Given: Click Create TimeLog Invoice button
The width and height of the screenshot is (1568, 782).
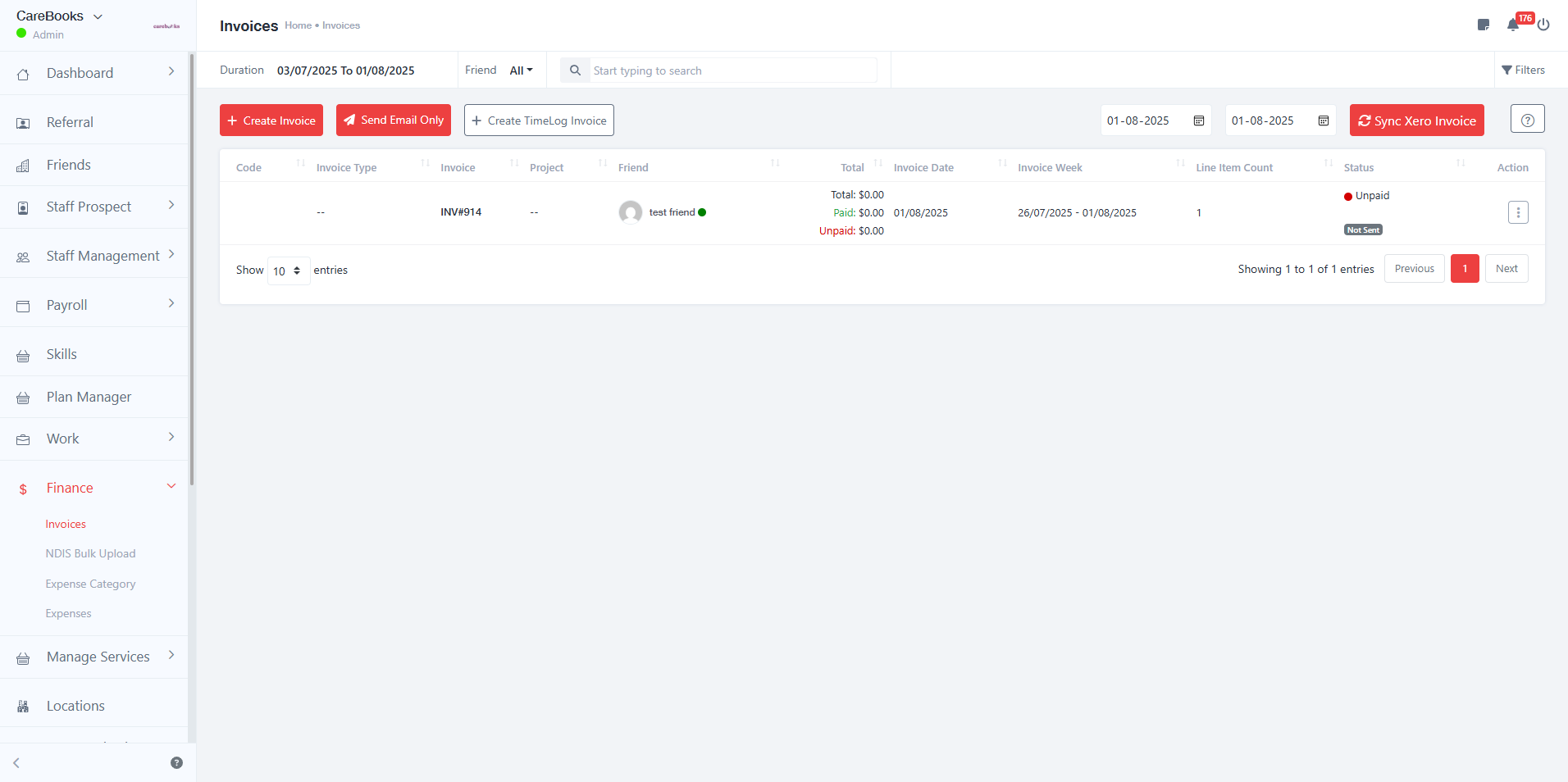Looking at the screenshot, I should [x=539, y=120].
